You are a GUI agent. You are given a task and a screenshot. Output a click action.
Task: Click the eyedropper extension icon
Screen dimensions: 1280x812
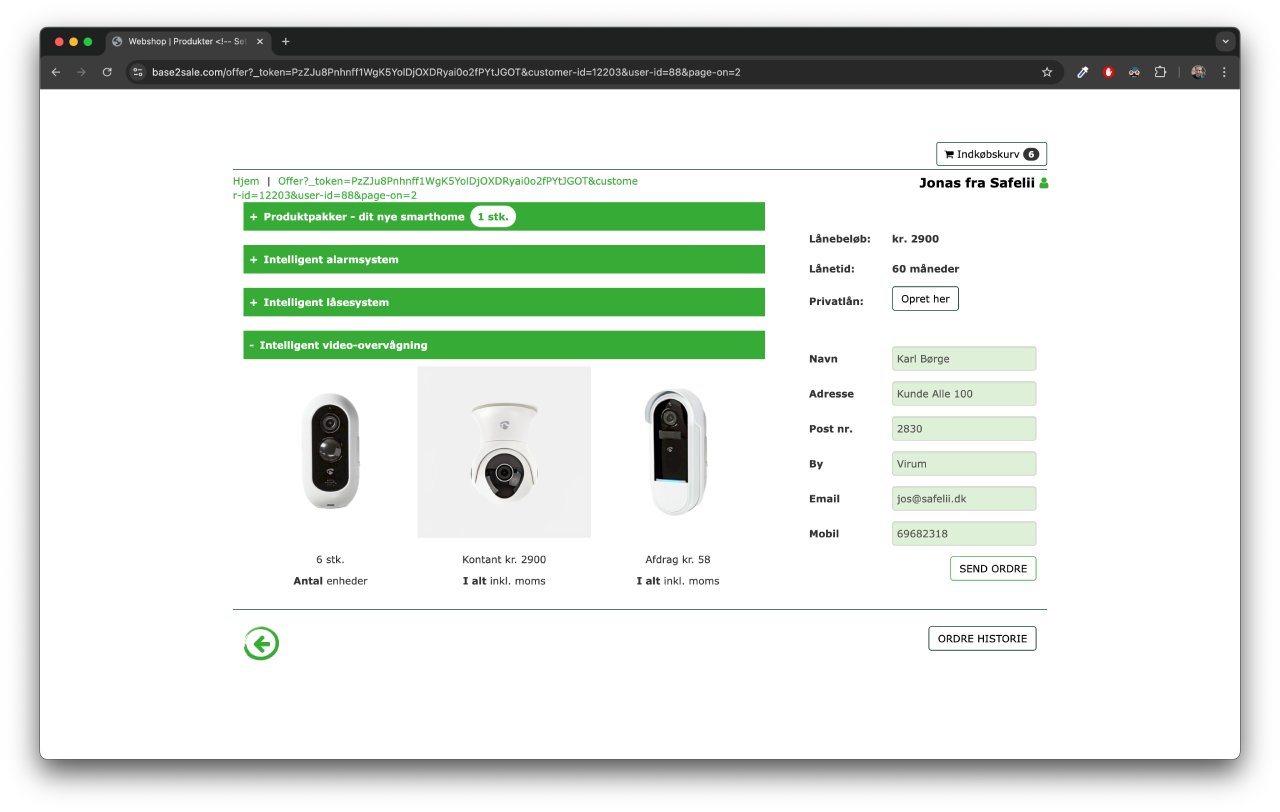pos(1082,72)
